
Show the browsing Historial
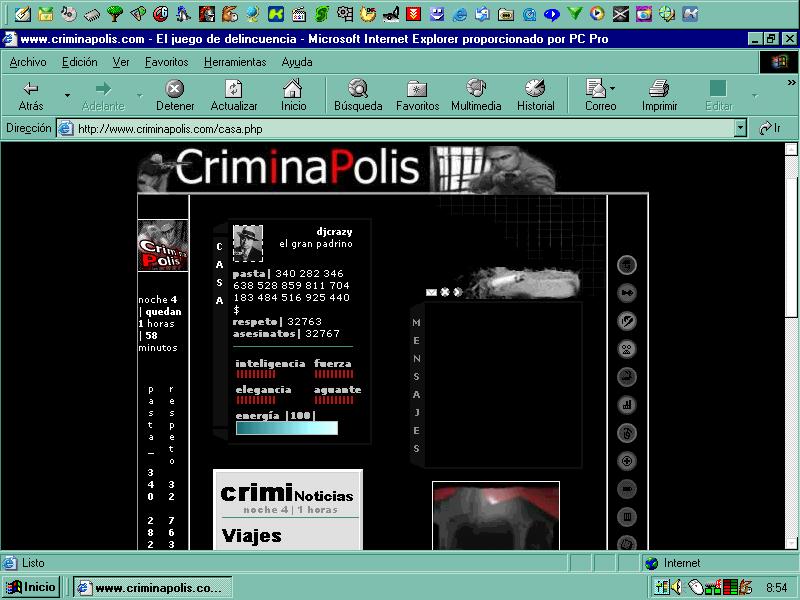536,95
